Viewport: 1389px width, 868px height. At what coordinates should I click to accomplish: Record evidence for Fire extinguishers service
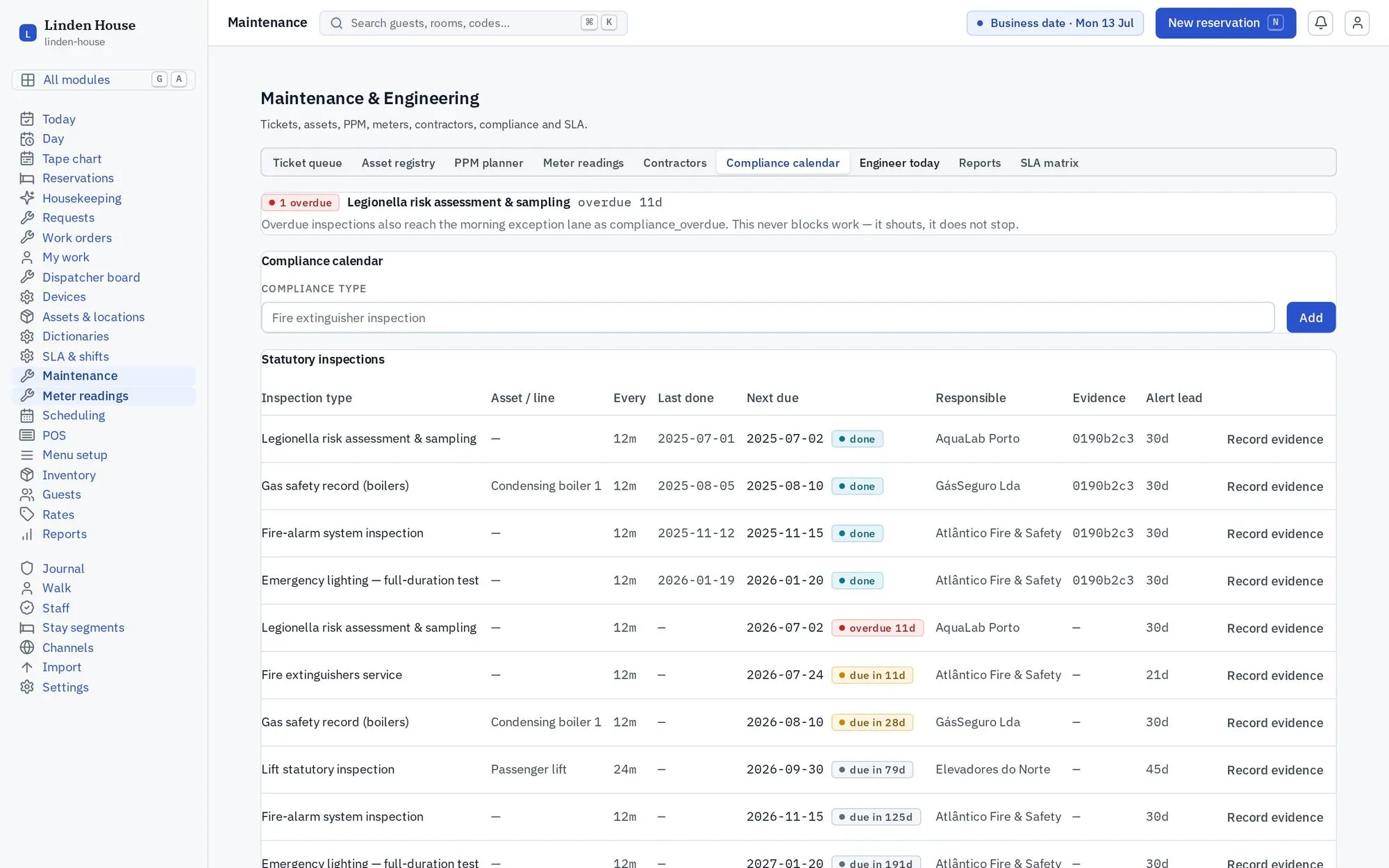1274,676
